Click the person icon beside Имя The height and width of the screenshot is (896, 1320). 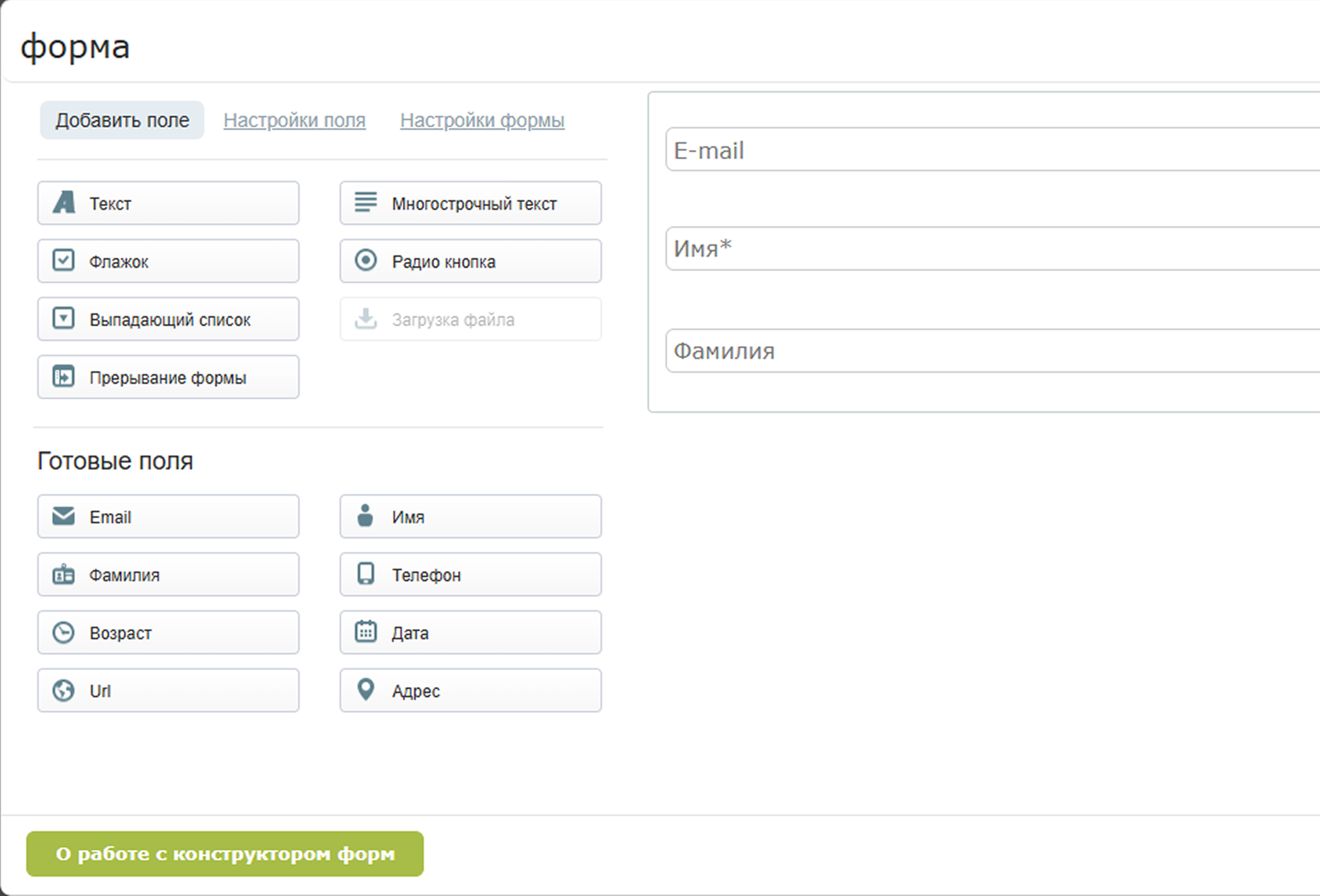click(x=366, y=515)
